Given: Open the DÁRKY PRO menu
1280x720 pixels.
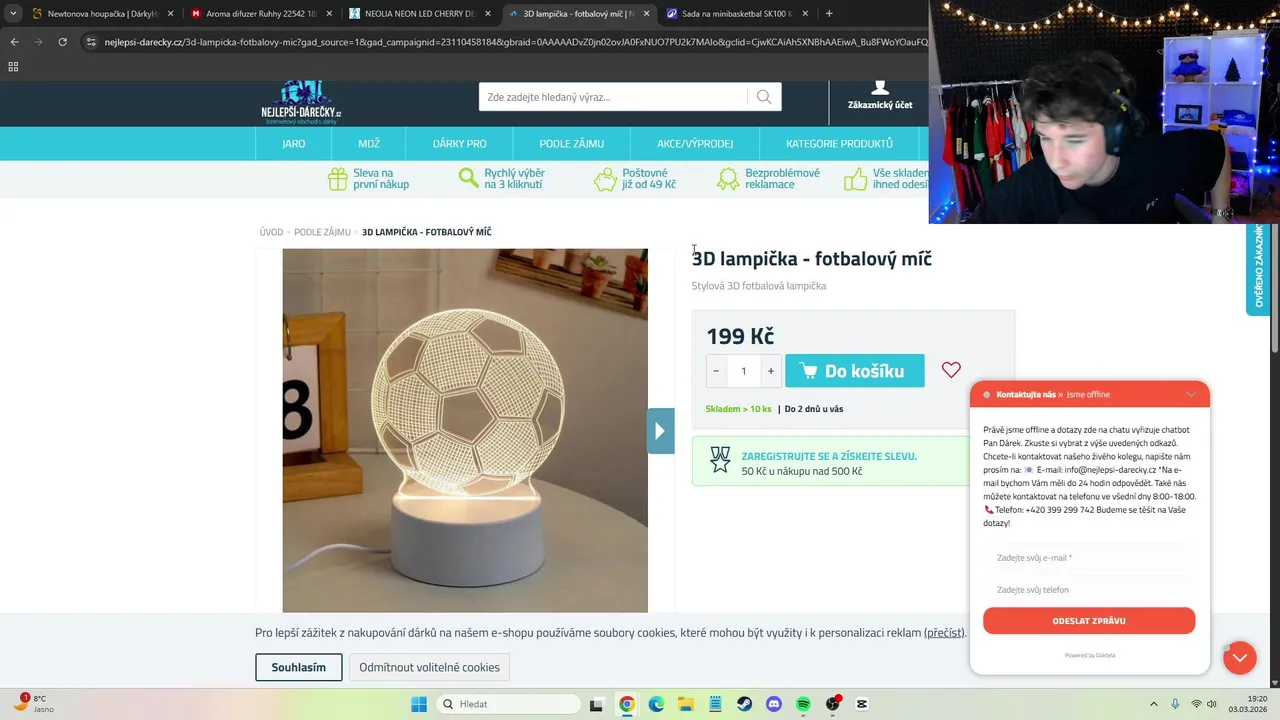Looking at the screenshot, I should [460, 144].
